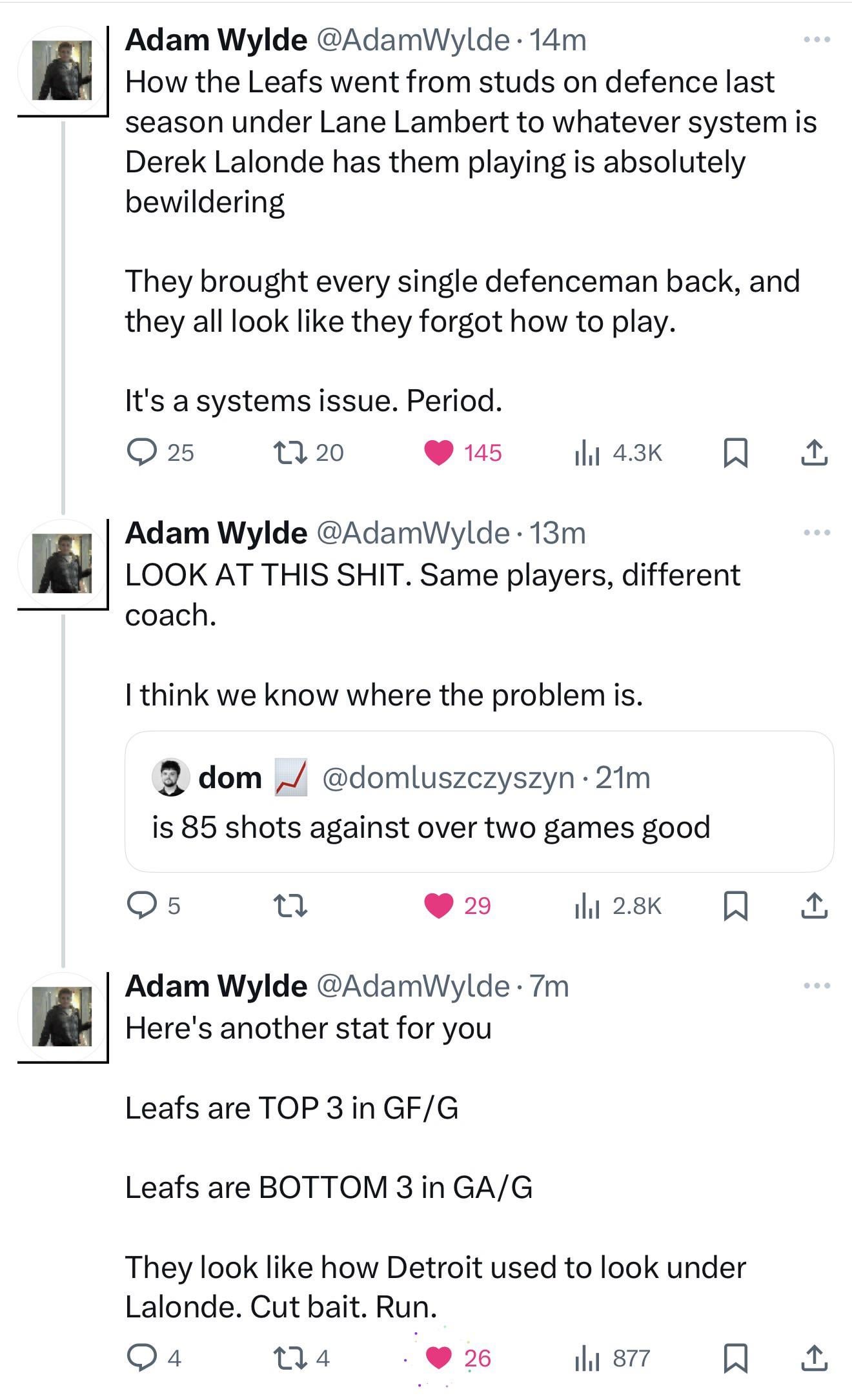Image resolution: width=852 pixels, height=1400 pixels.
Task: Retweet the first tweet with 20 retweets
Action: pos(290,452)
